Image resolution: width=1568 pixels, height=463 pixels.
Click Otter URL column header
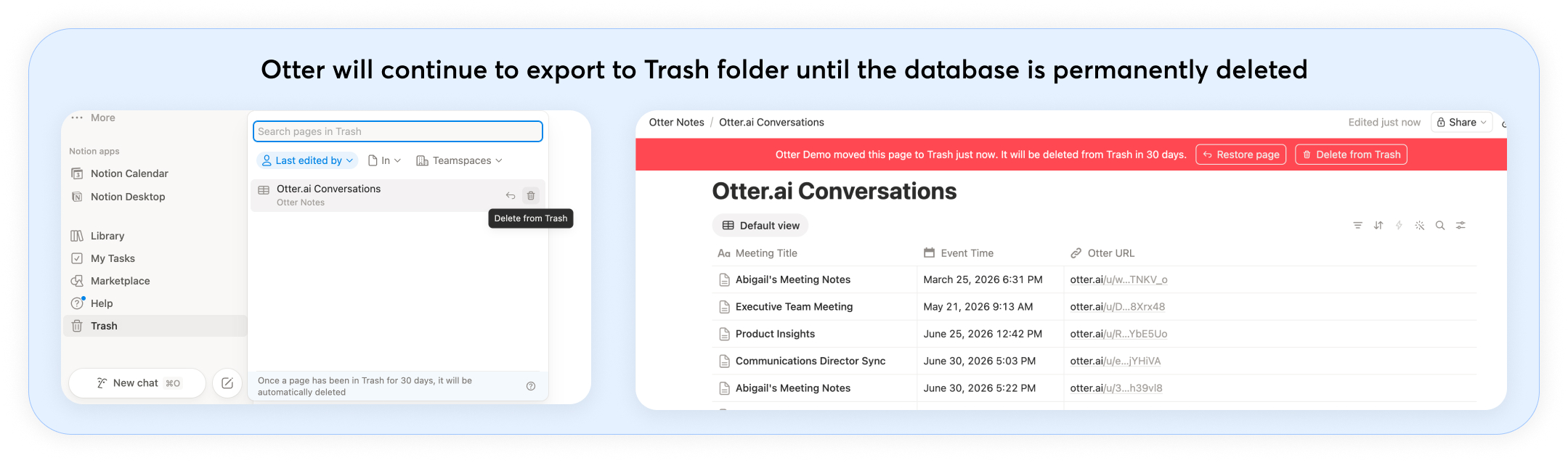[1102, 253]
